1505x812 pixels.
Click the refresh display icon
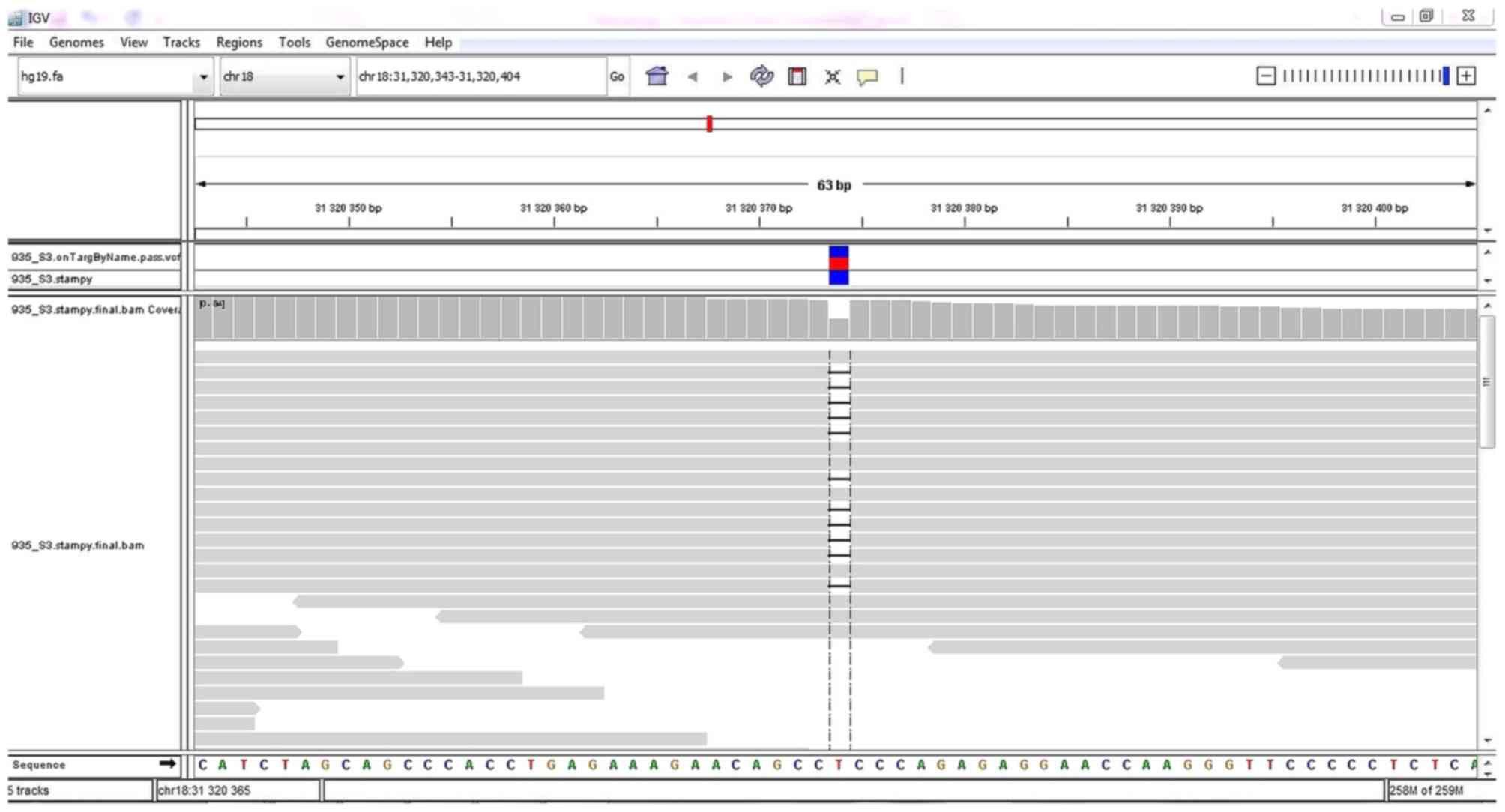pyautogui.click(x=761, y=76)
